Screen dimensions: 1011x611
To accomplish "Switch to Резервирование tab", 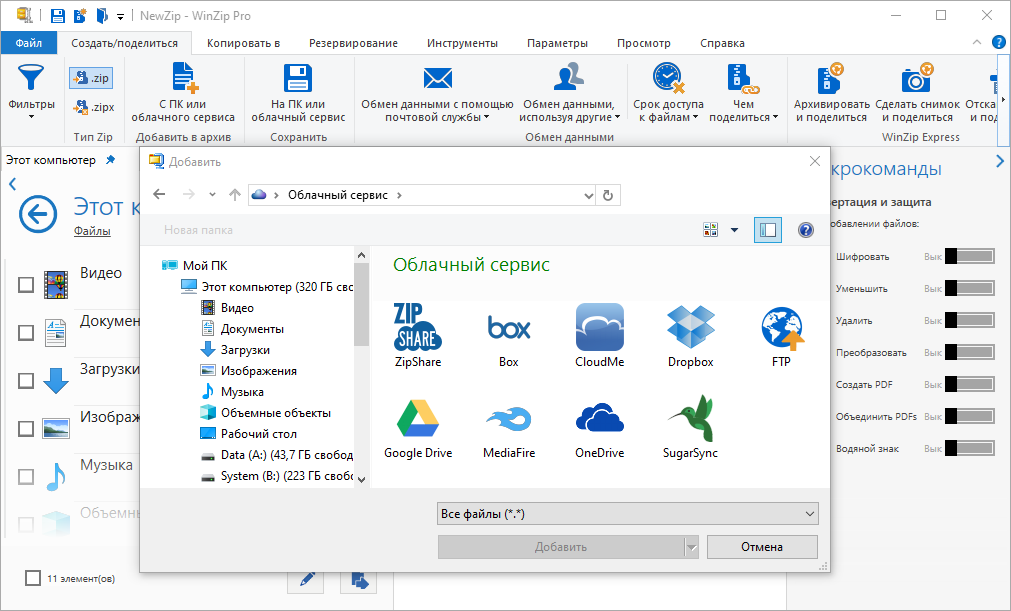I will pyautogui.click(x=353, y=43).
